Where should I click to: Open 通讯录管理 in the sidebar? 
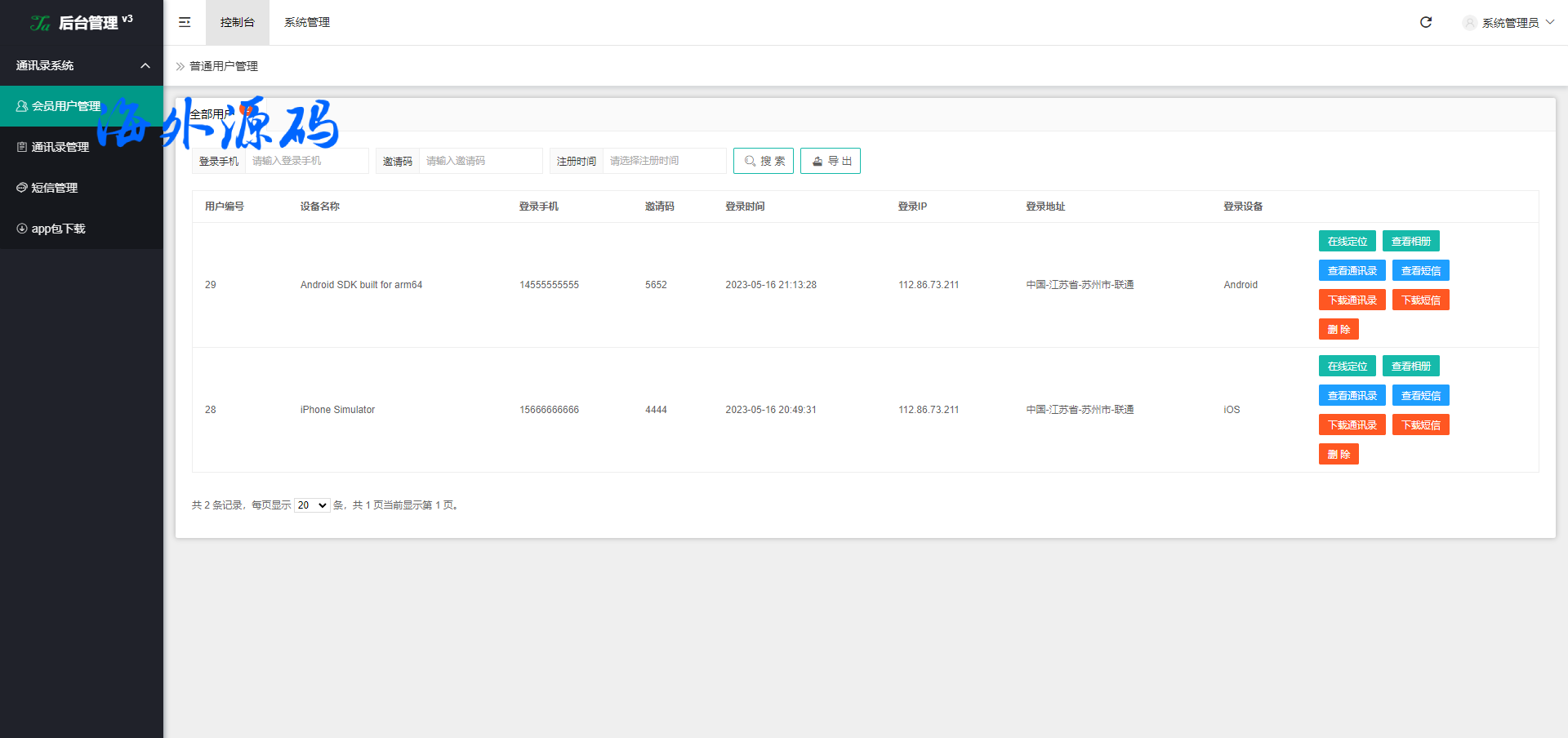(x=60, y=147)
